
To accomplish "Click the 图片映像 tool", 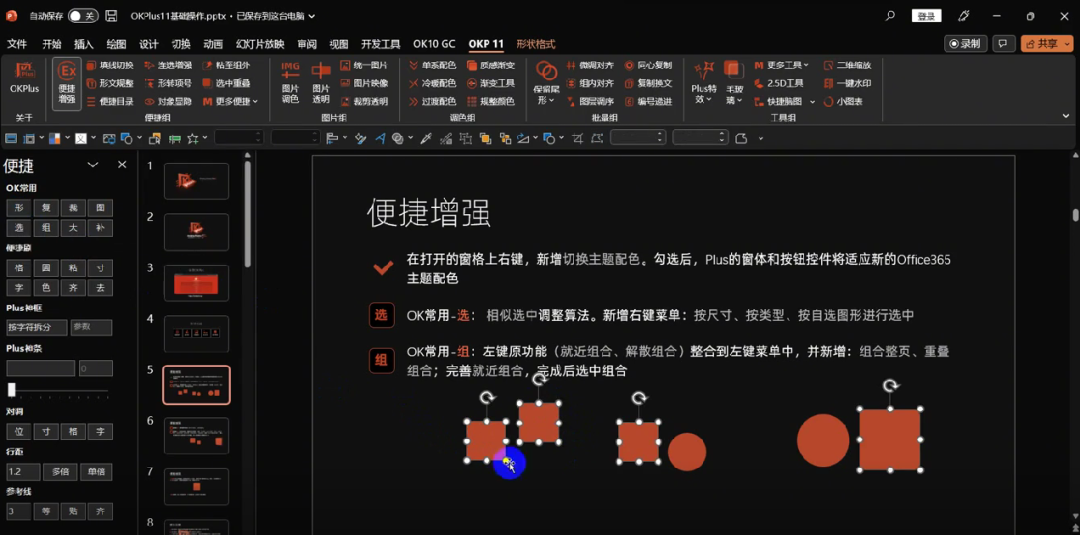I will [364, 83].
